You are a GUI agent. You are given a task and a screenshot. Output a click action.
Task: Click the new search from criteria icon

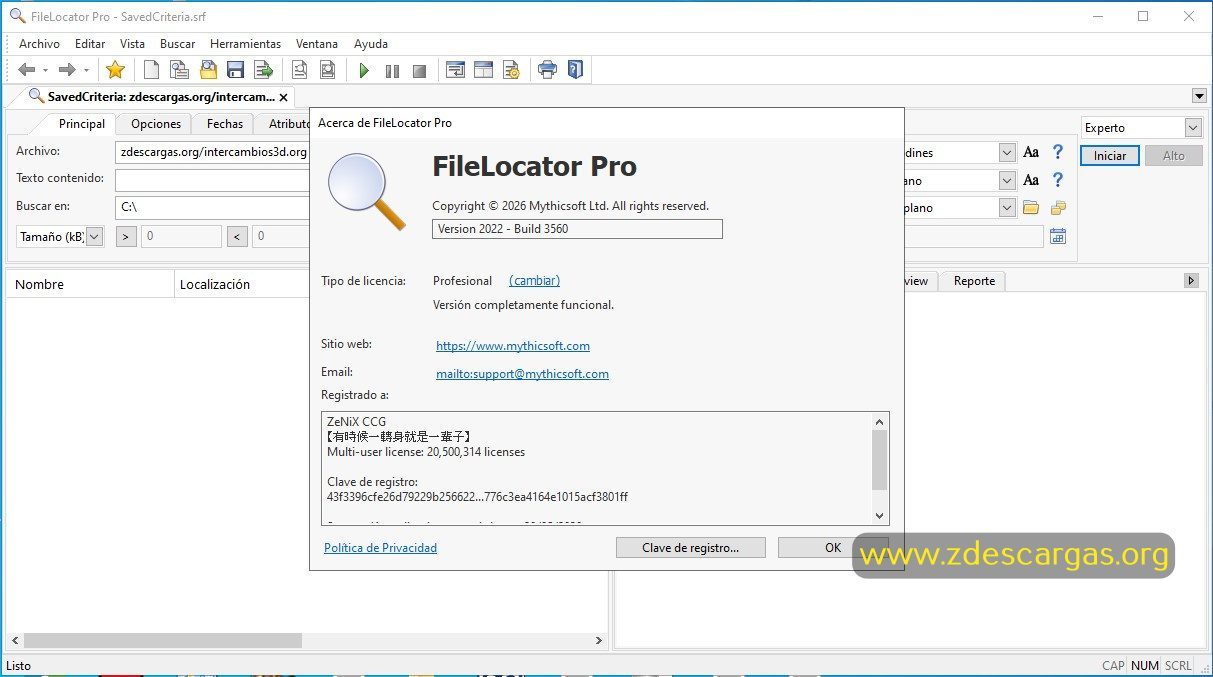tap(179, 70)
